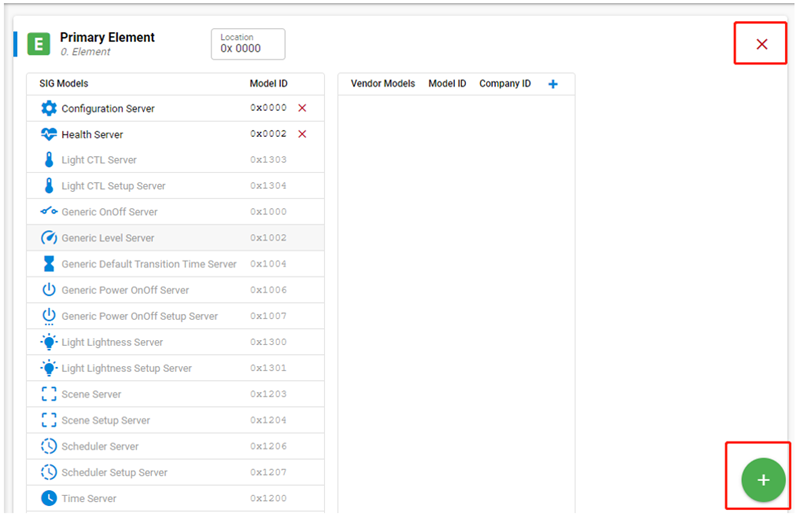
Task: Select the Generic Level Server model
Action: point(108,238)
